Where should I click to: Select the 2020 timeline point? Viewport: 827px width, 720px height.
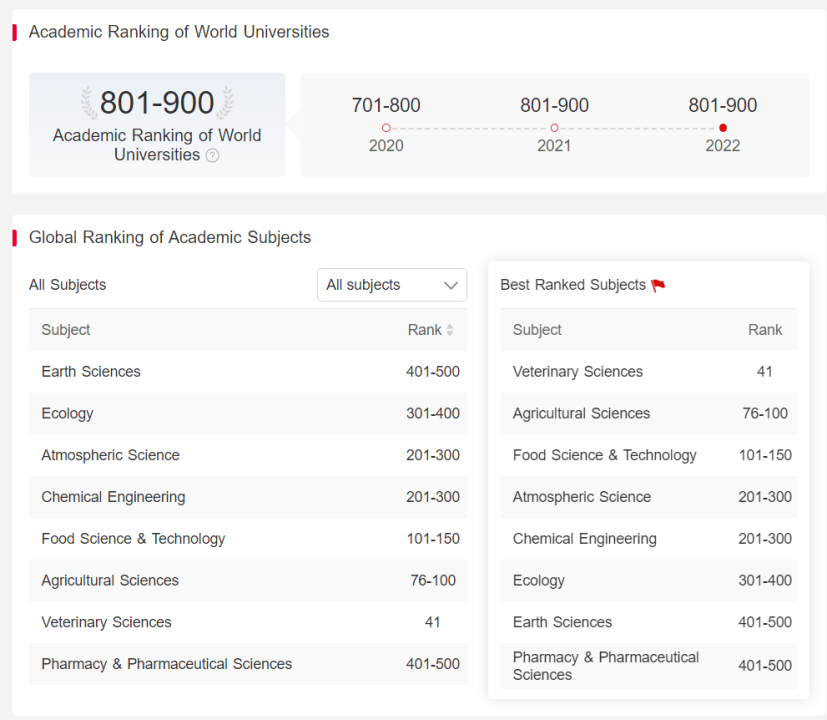386,128
